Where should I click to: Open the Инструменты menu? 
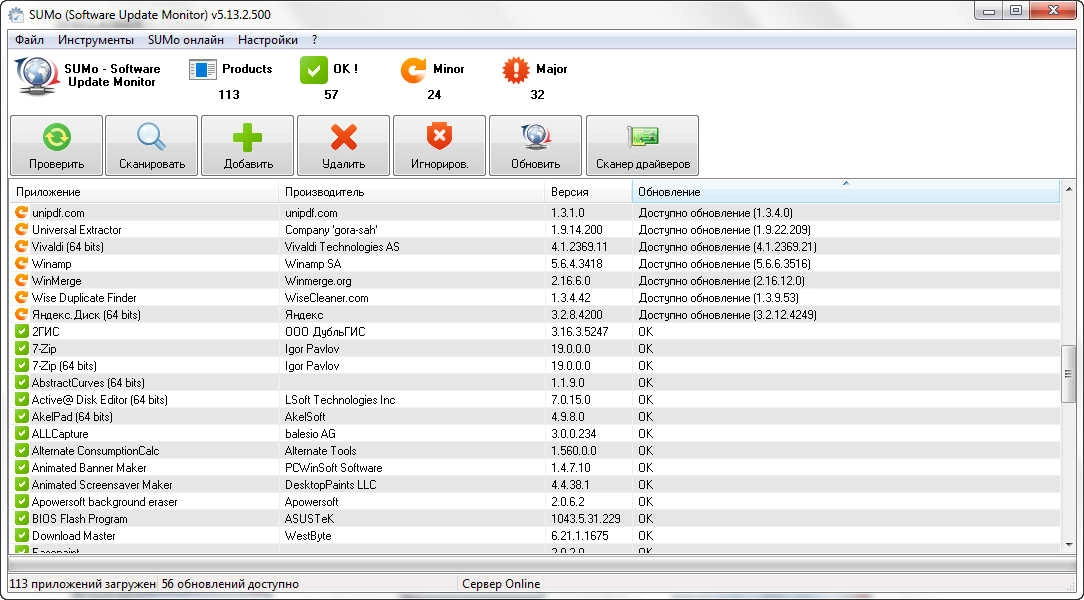[96, 40]
